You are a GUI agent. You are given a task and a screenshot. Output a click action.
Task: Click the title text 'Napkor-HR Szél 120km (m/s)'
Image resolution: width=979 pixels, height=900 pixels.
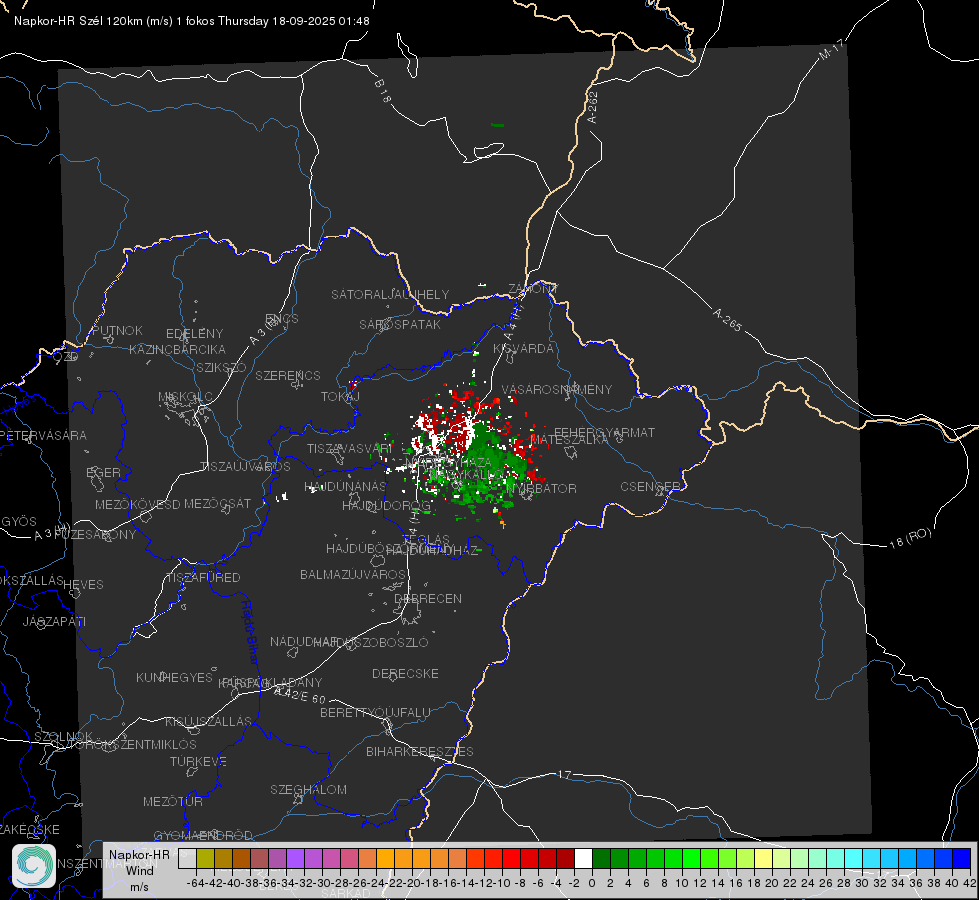pyautogui.click(x=94, y=21)
